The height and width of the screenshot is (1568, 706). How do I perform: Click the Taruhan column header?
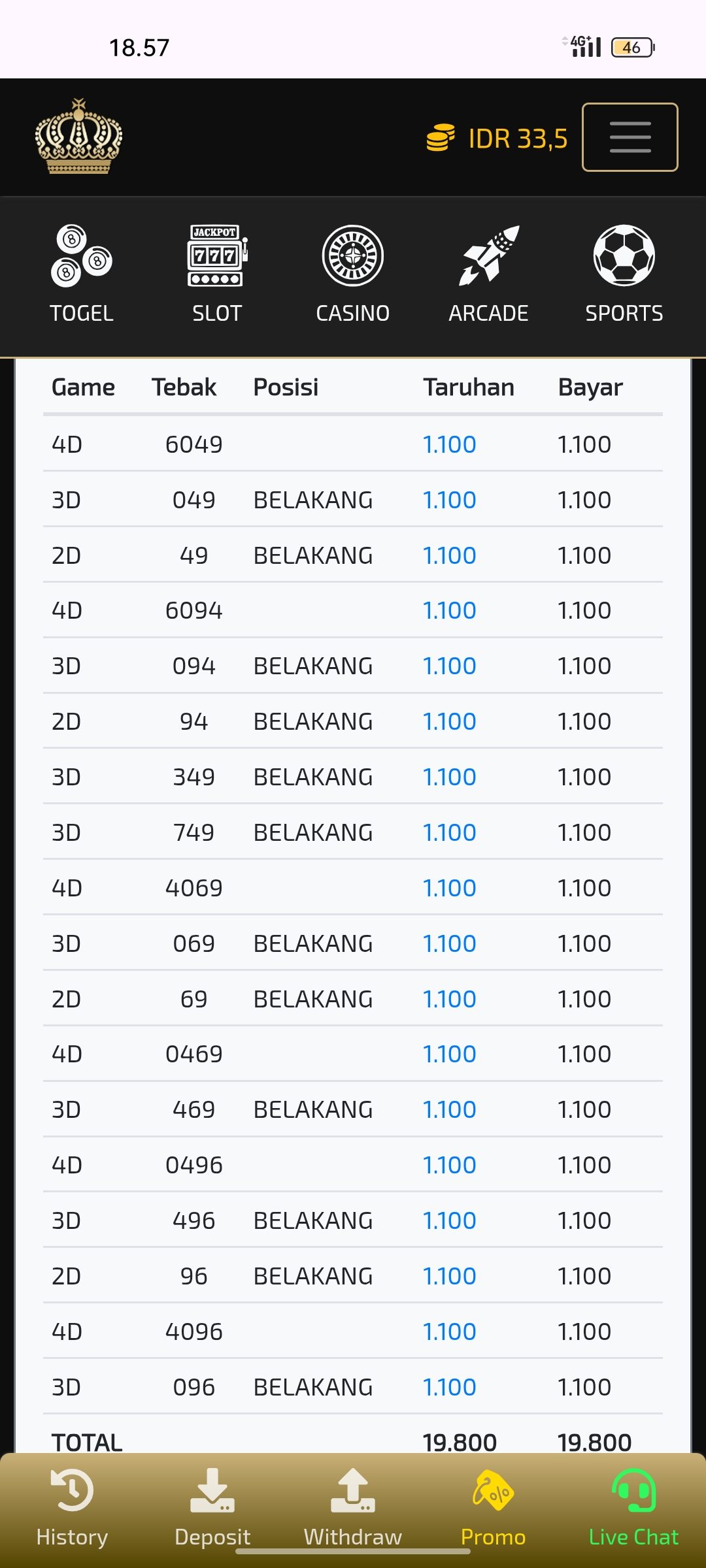468,387
